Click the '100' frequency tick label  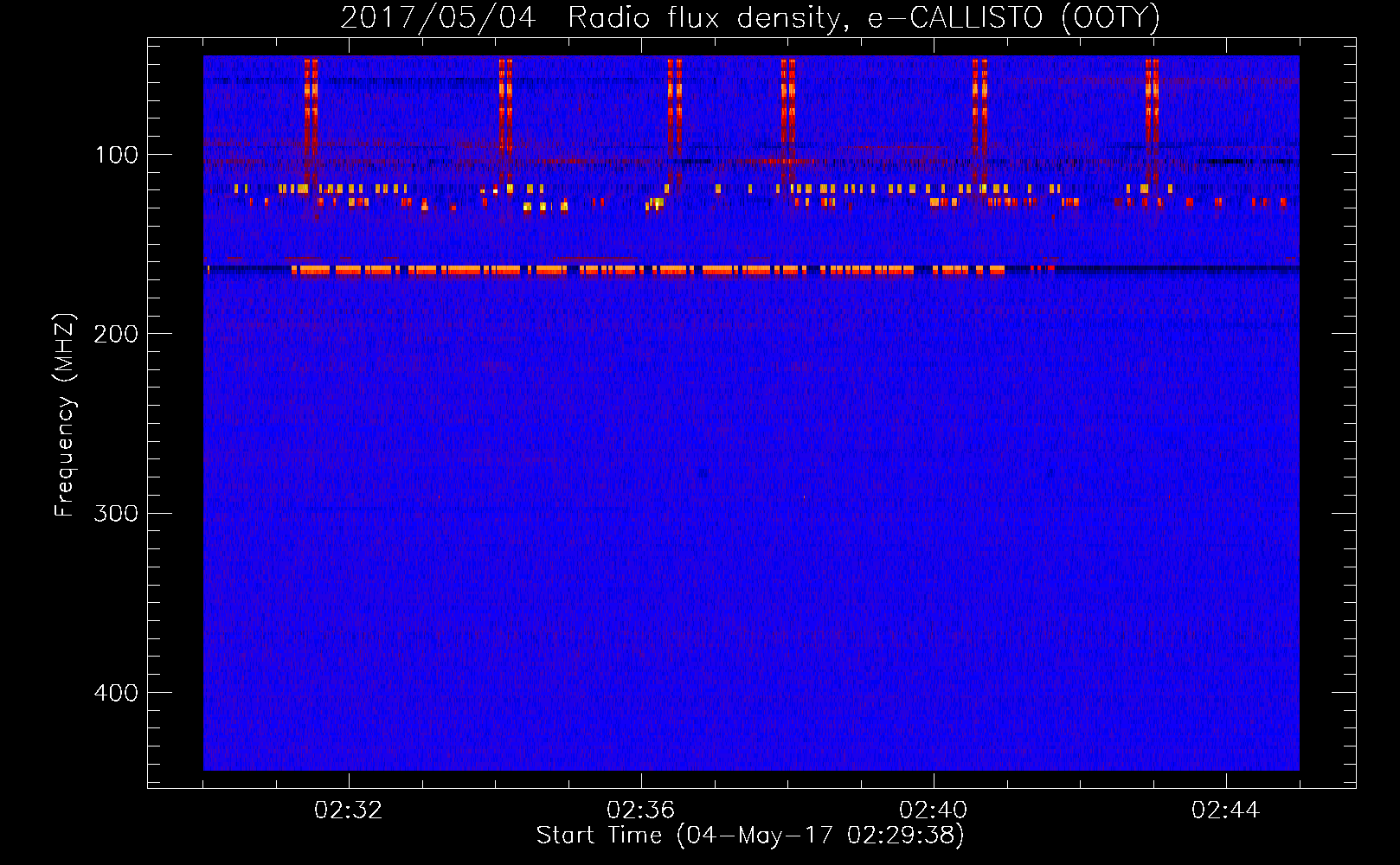(117, 155)
